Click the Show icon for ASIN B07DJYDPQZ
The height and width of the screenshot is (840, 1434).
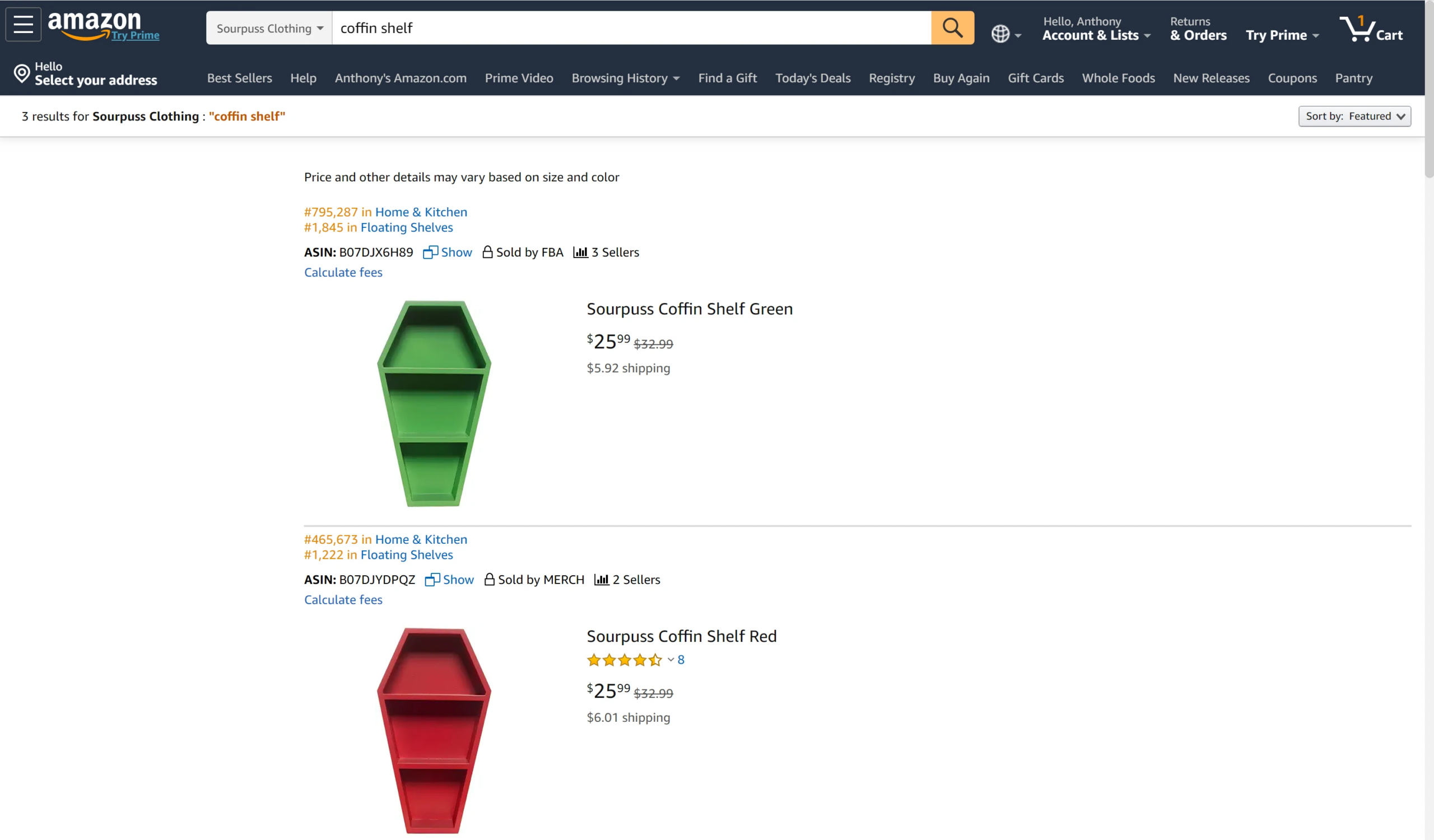click(x=432, y=580)
